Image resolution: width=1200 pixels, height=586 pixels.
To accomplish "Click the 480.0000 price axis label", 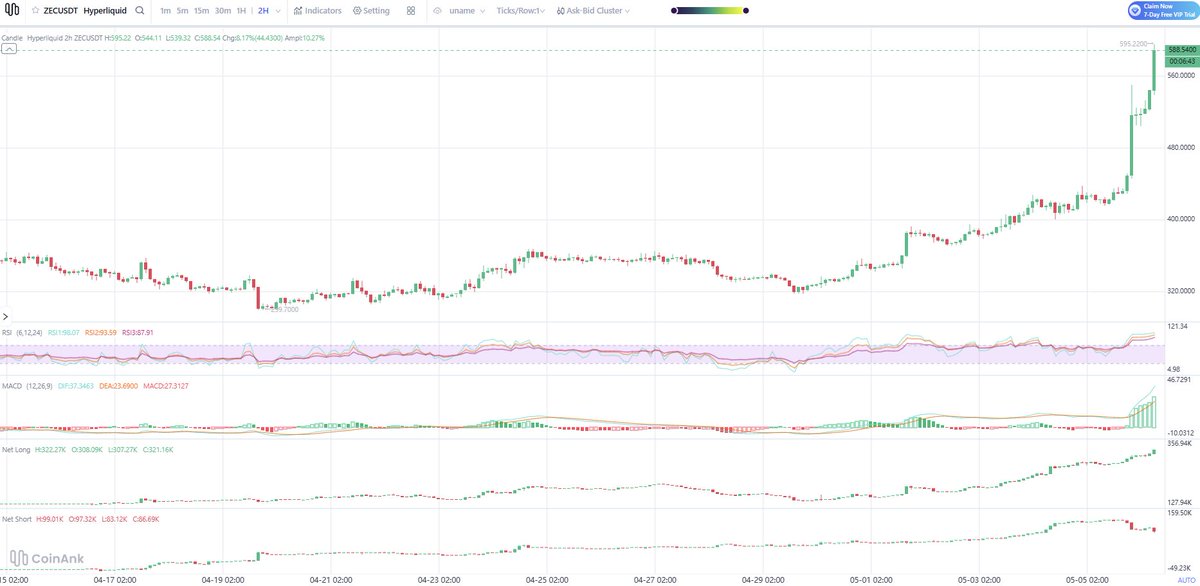I will (1181, 147).
